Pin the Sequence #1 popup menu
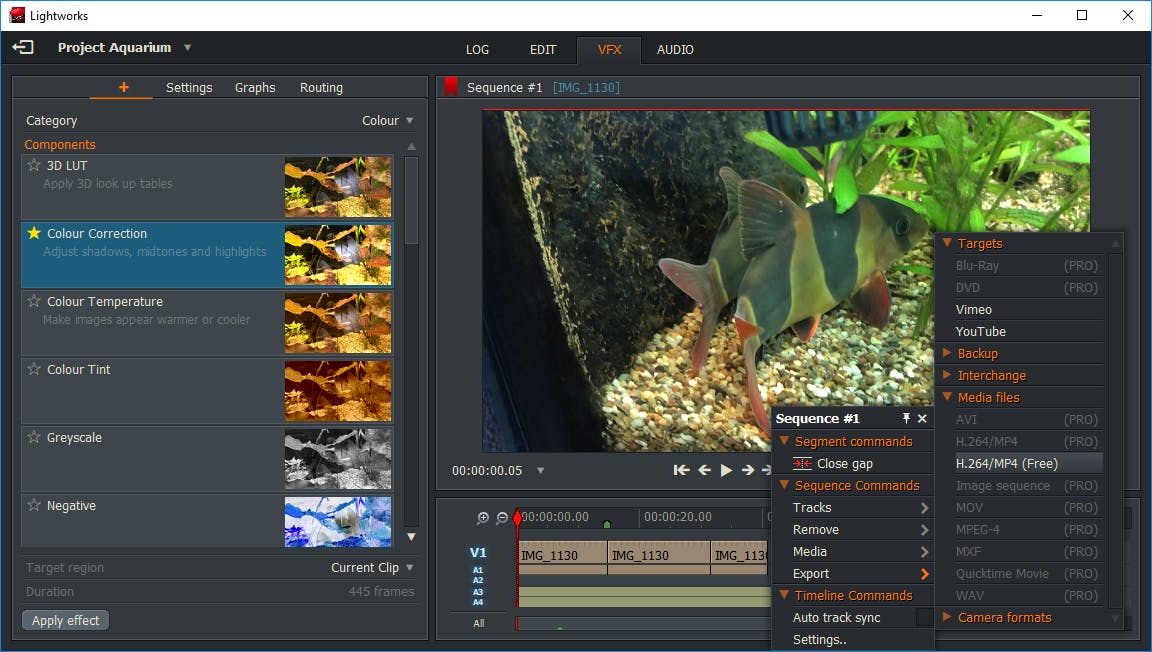Screen dimensions: 1152x652 pyautogui.click(x=906, y=419)
